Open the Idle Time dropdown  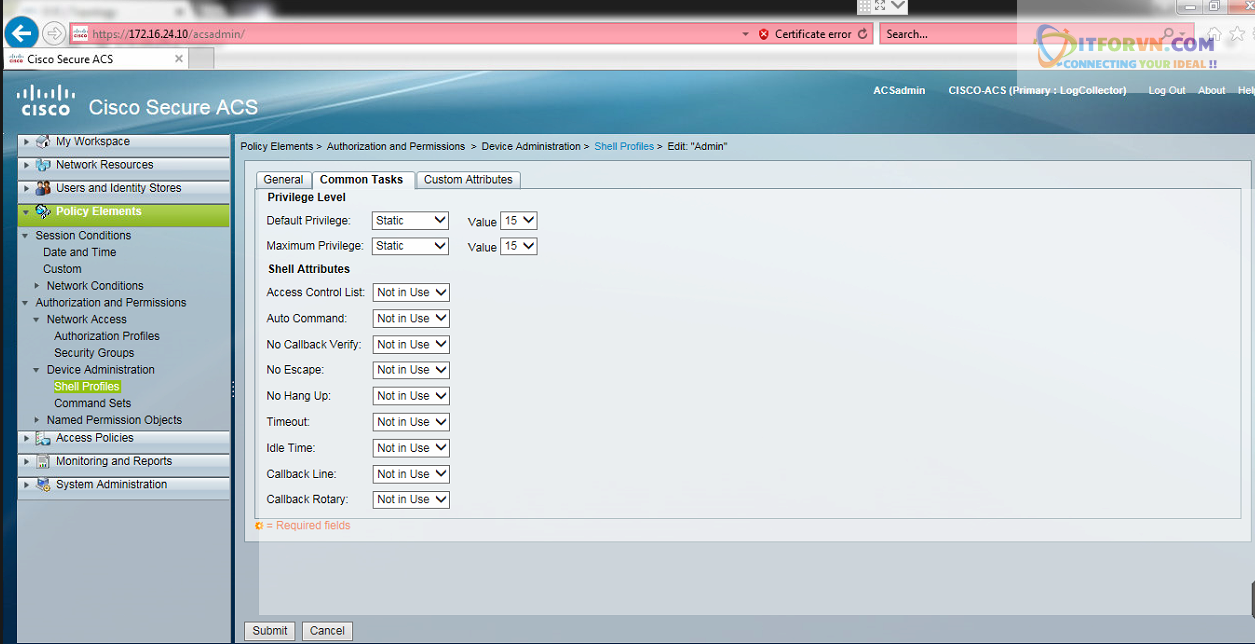point(411,448)
